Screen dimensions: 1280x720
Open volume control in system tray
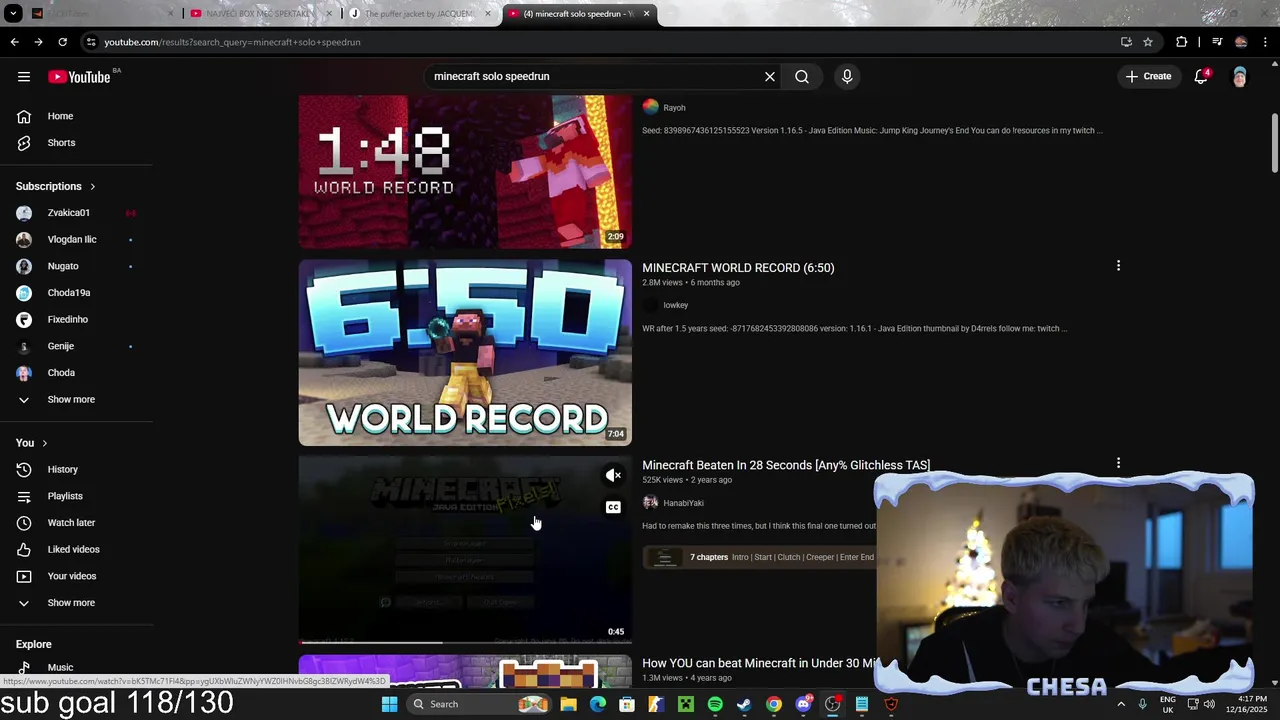click(1209, 704)
